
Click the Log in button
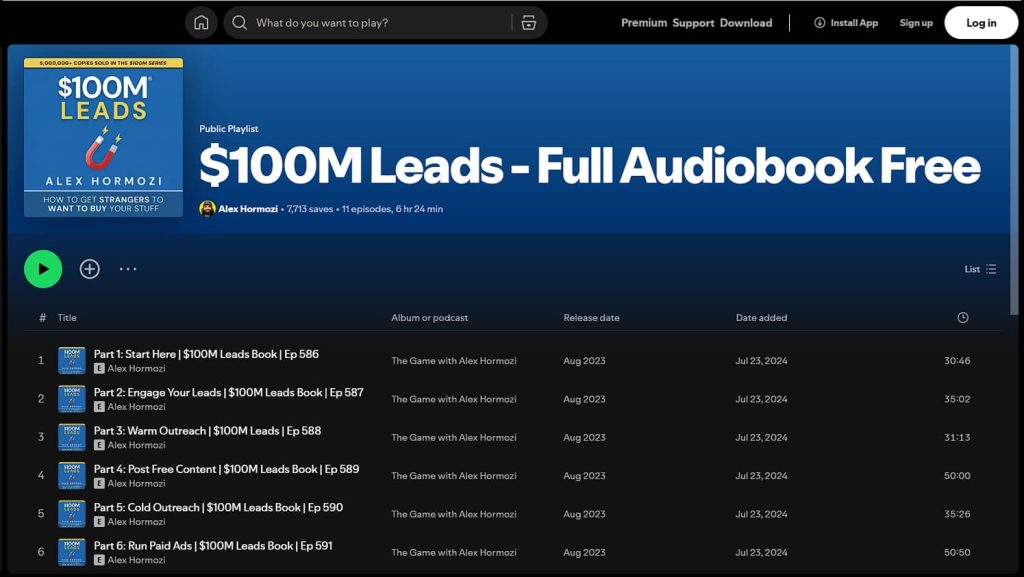coord(980,22)
